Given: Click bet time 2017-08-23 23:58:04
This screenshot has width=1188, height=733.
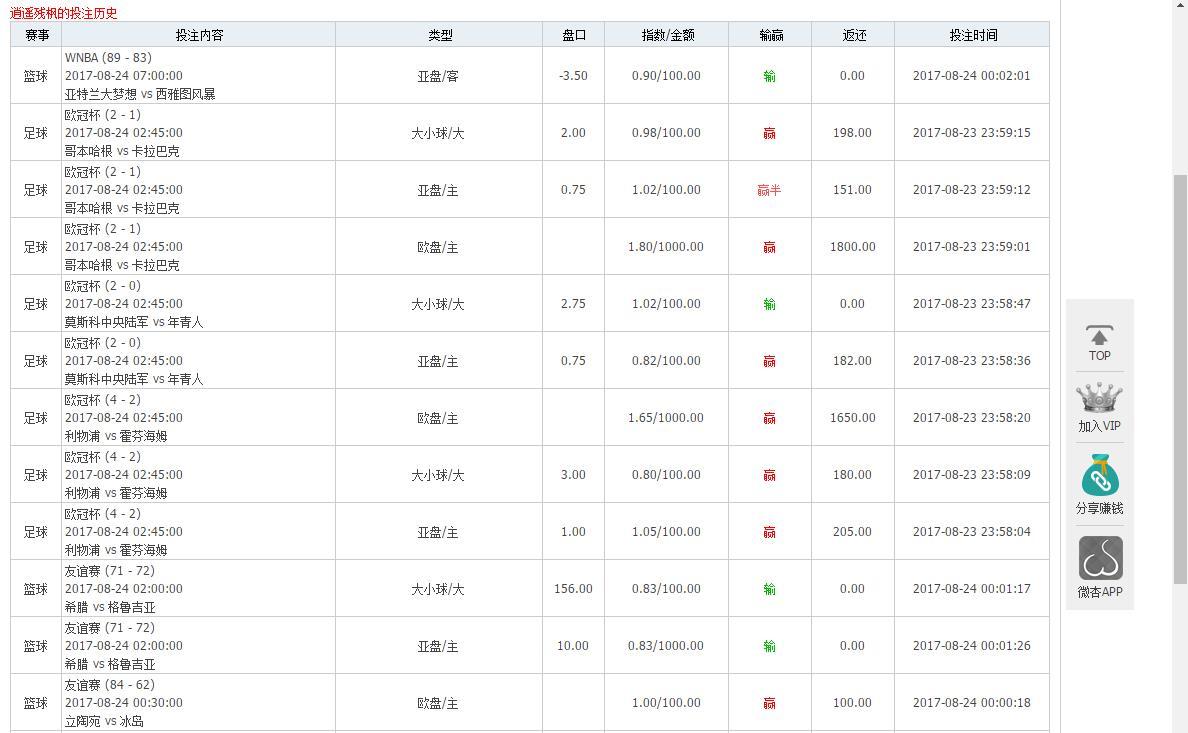Looking at the screenshot, I should pos(971,531).
